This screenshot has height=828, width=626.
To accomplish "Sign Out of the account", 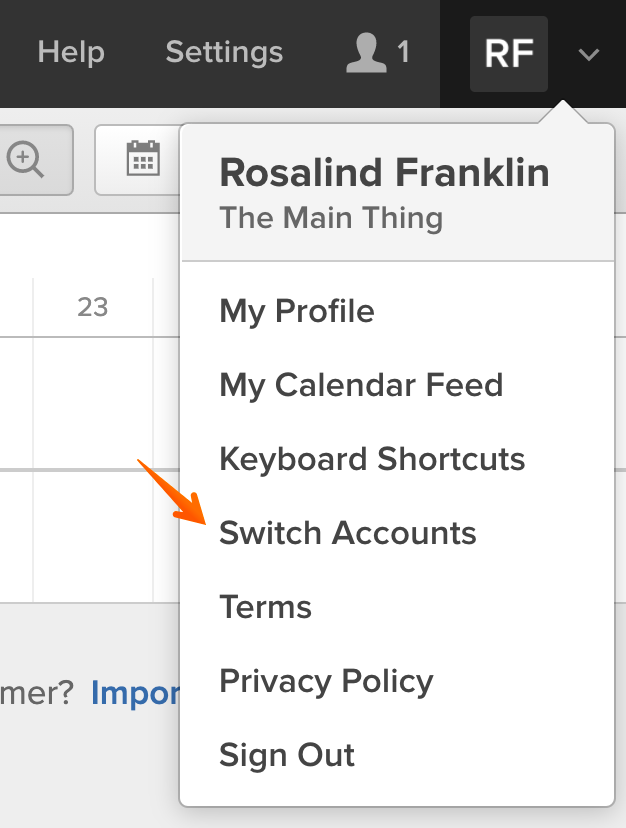I will 286,754.
